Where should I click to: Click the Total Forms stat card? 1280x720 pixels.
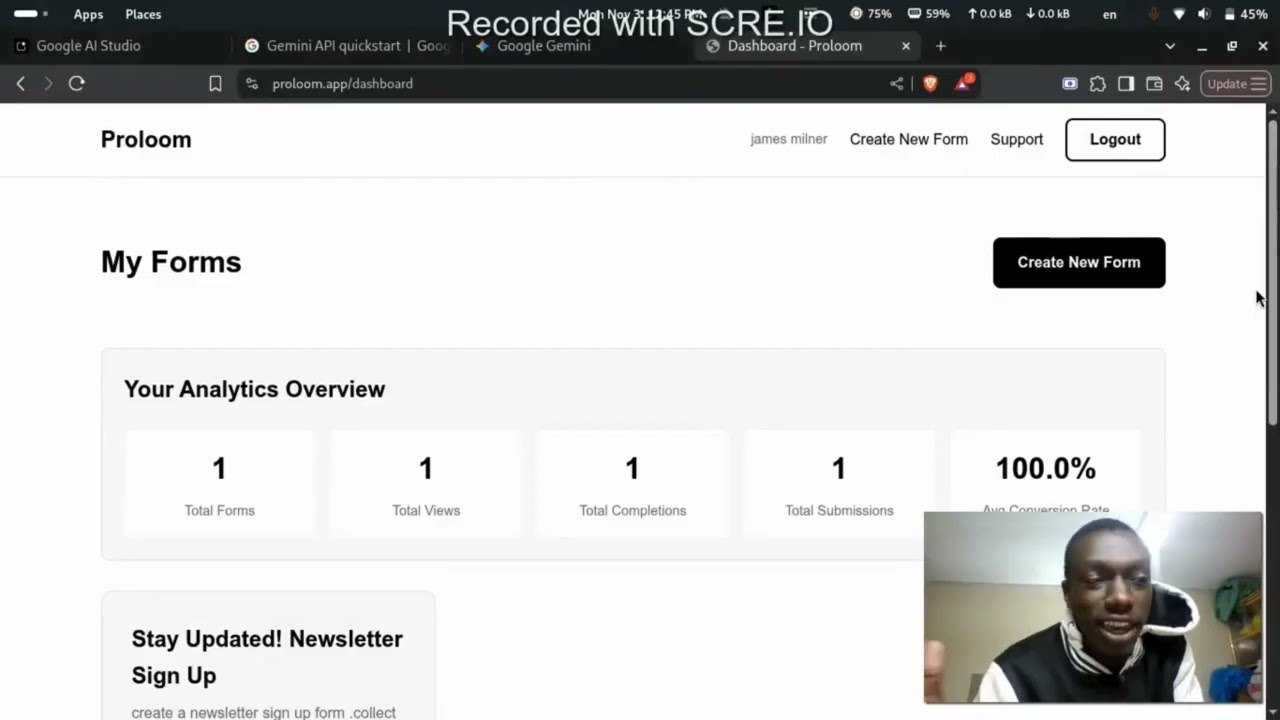click(x=219, y=484)
